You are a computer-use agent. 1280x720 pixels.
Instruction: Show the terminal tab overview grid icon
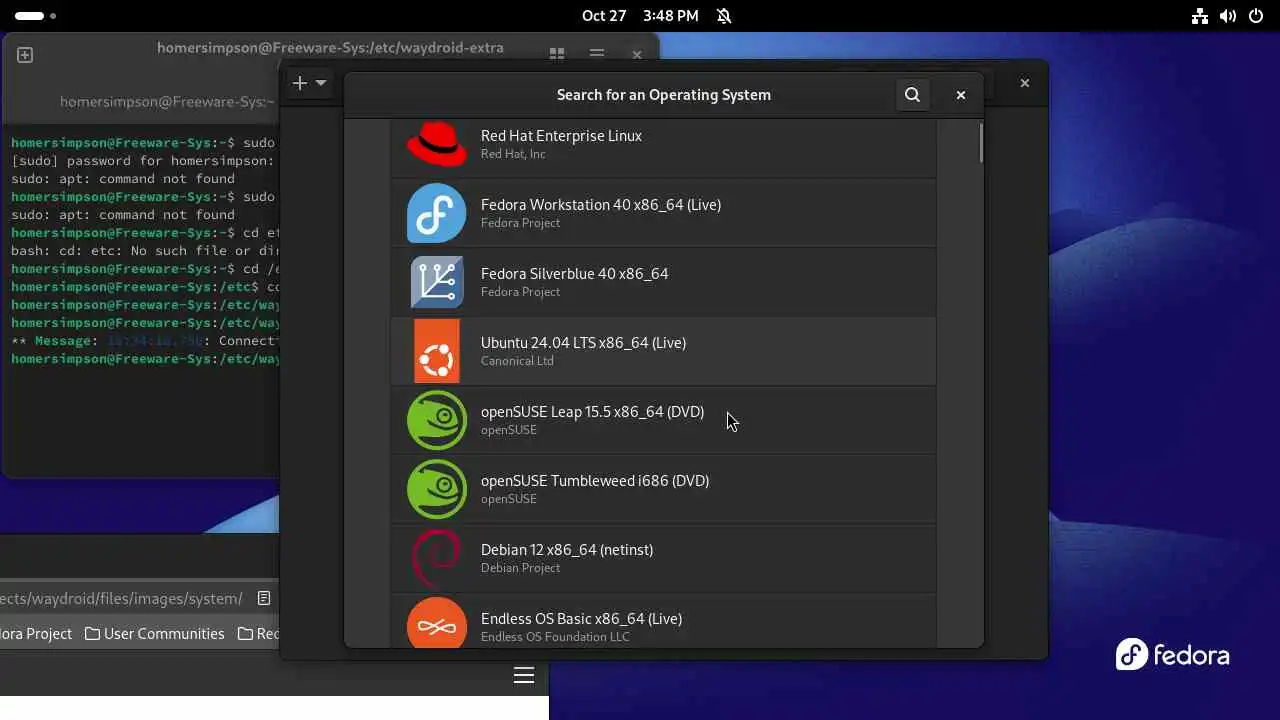tap(557, 55)
